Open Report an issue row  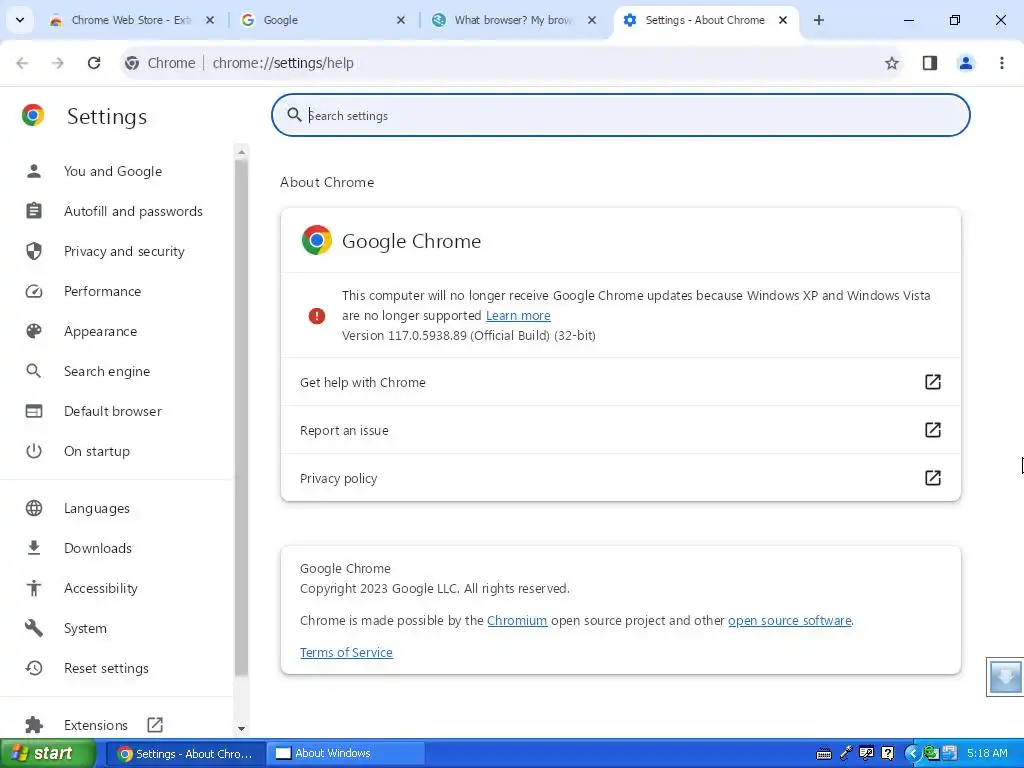pos(620,430)
